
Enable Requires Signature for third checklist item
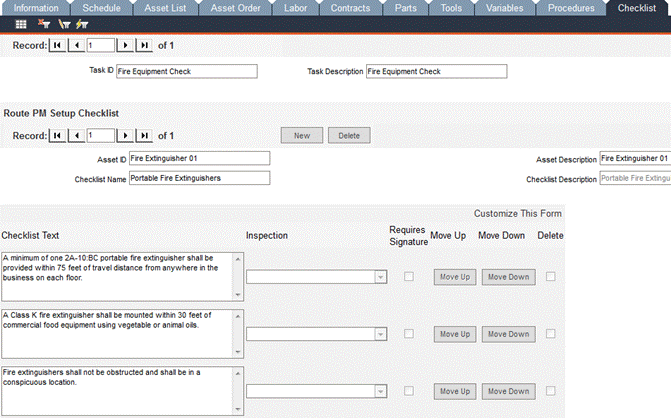(x=408, y=391)
